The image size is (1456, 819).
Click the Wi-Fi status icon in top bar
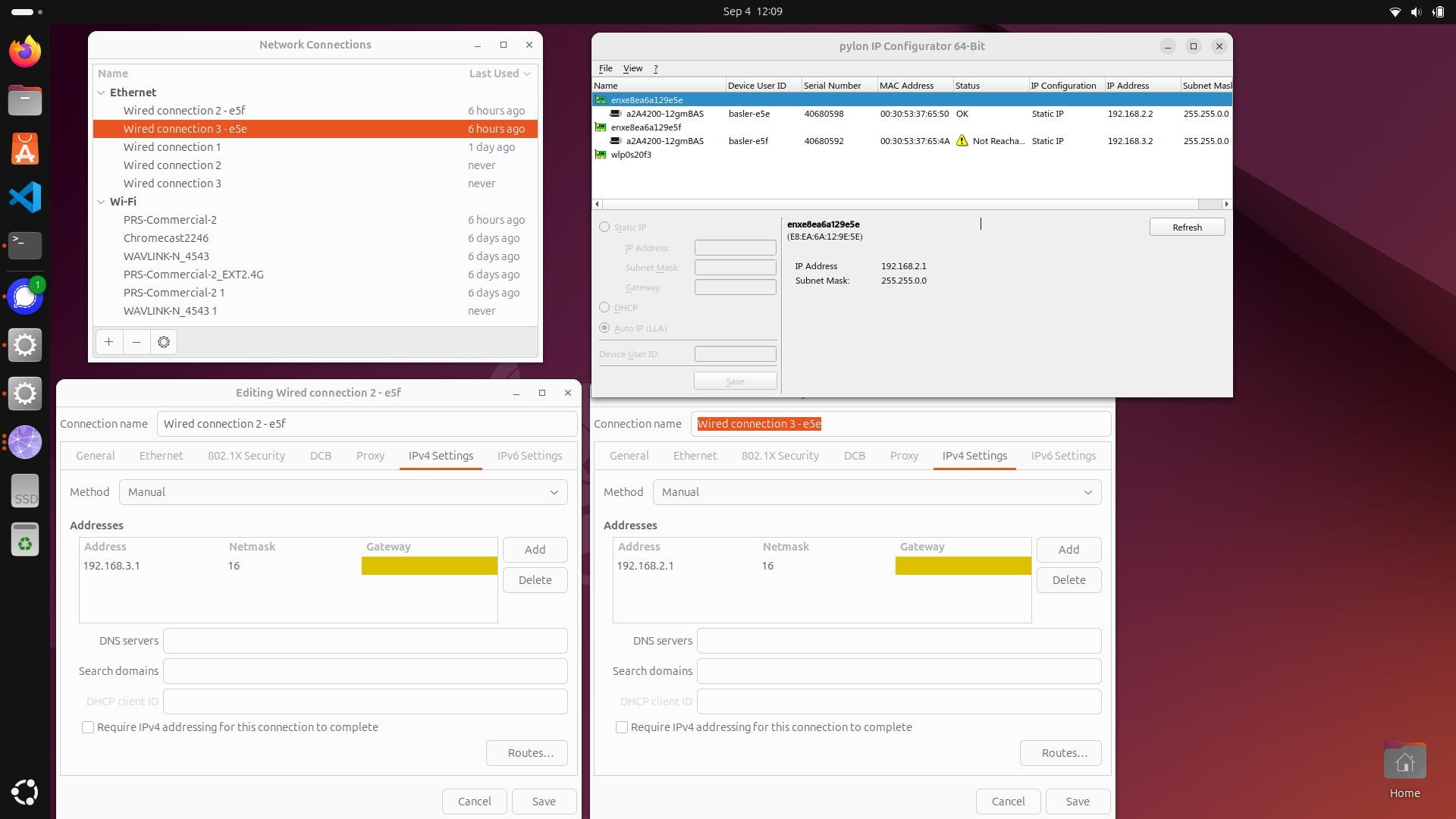1395,11
